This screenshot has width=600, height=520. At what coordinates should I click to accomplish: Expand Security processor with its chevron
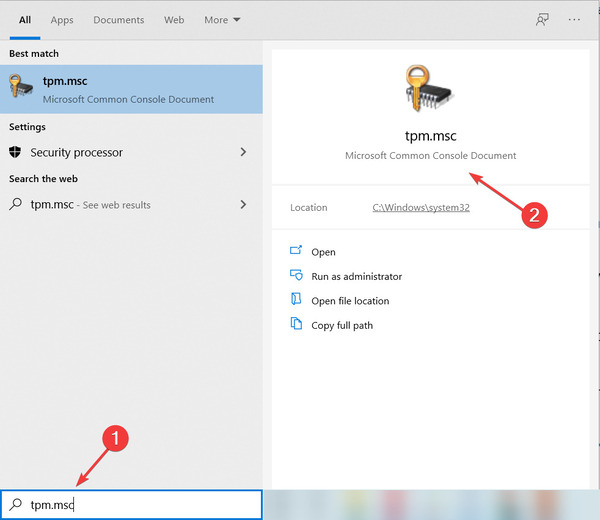[243, 152]
